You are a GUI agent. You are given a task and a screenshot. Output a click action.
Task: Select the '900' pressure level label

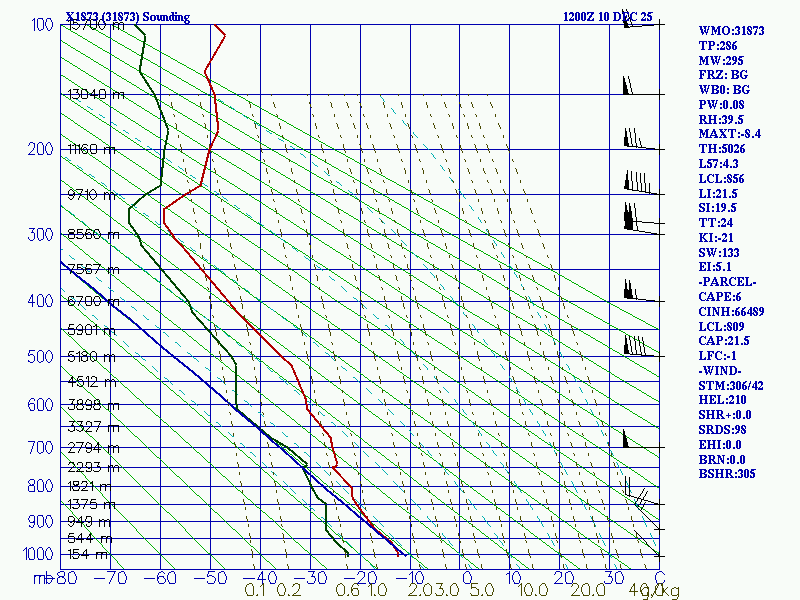(x=40, y=521)
